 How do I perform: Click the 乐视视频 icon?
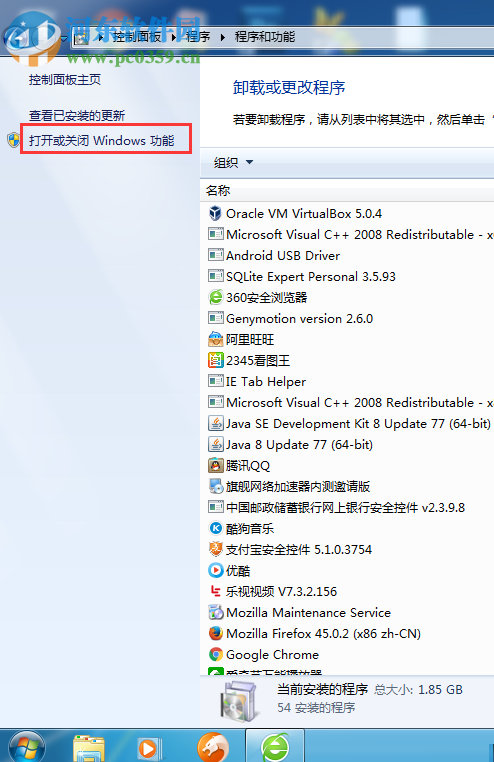click(x=215, y=591)
